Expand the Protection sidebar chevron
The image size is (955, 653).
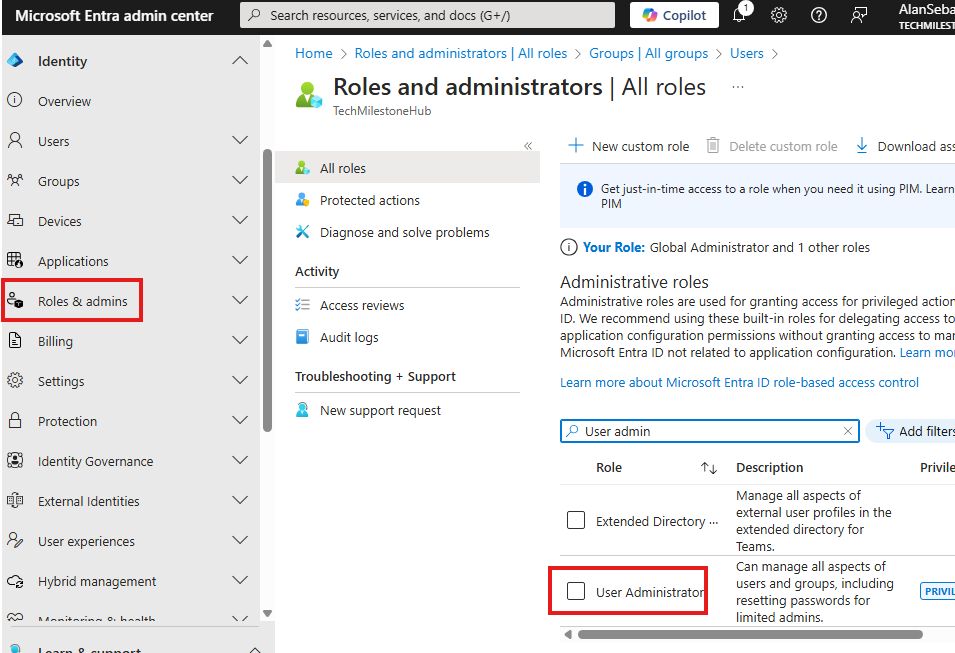pos(241,420)
